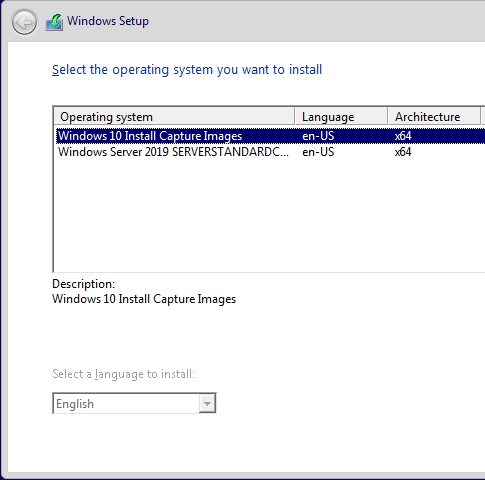Click the back arrow button
The image size is (485, 480).
click(x=24, y=22)
